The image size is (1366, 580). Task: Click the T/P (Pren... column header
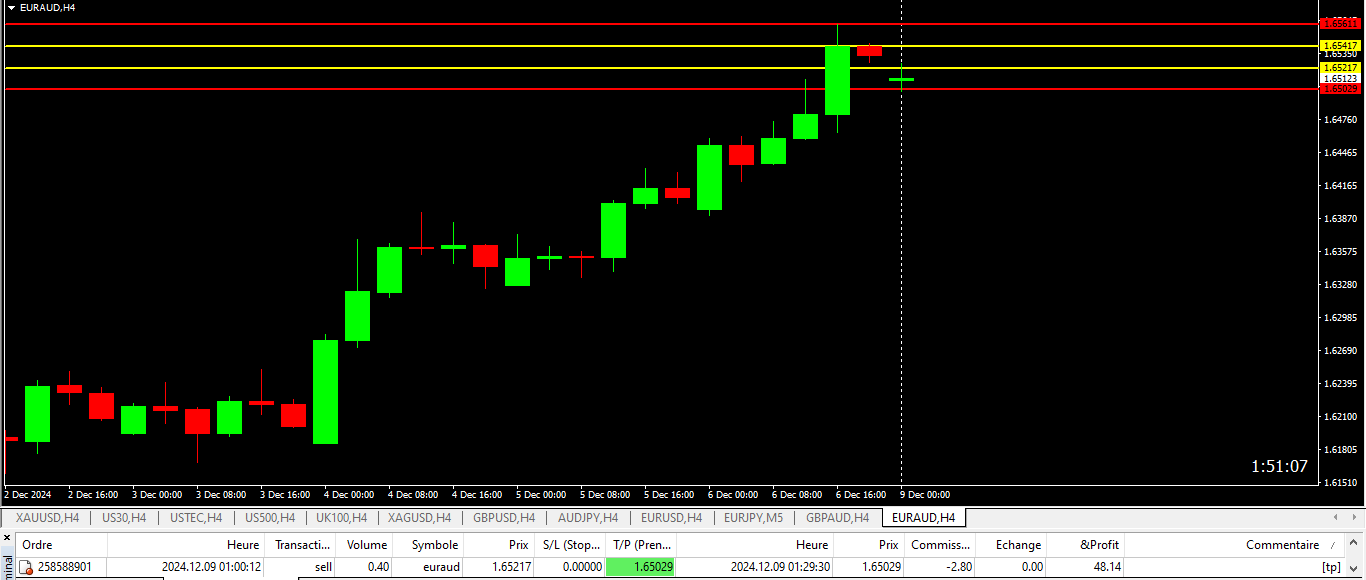click(641, 545)
